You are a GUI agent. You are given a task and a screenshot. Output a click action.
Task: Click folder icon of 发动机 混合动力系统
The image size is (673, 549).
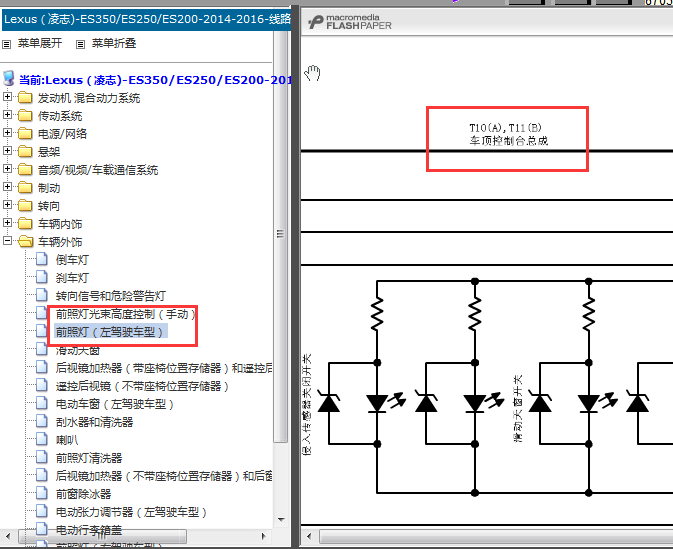[25, 98]
